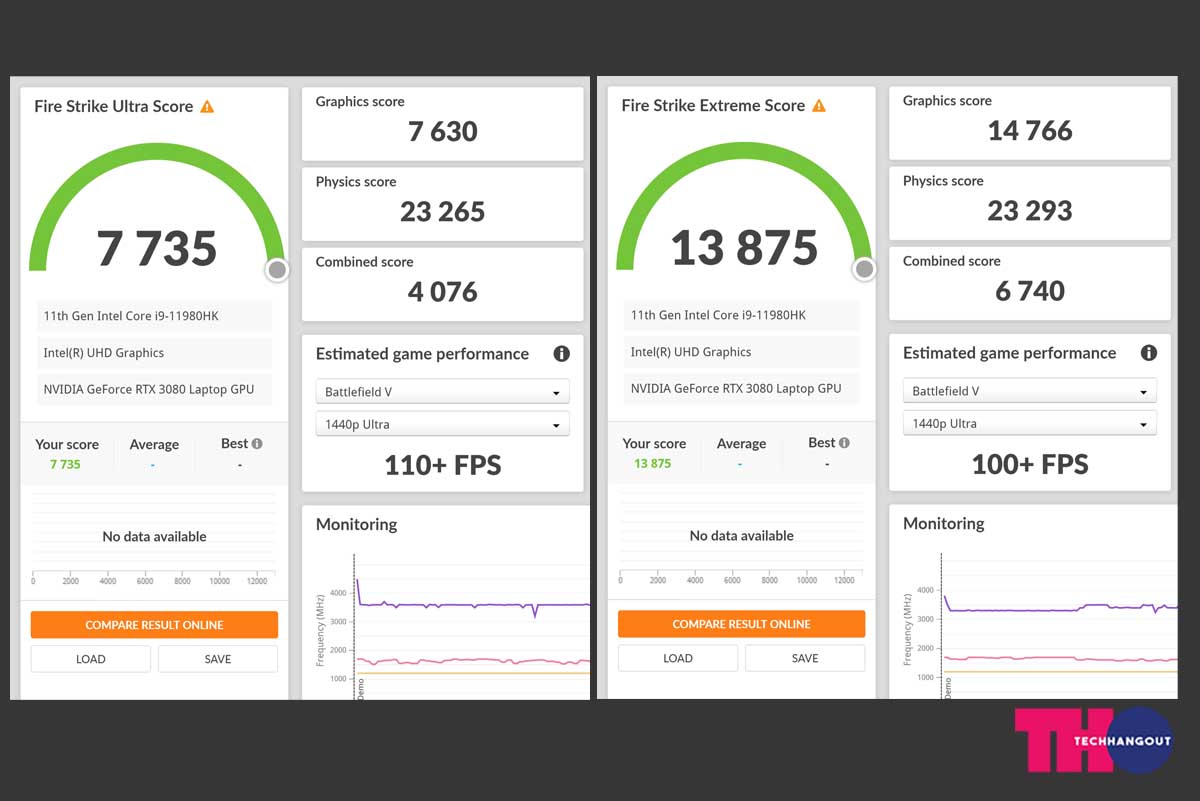Screen dimensions: 1200x801
Task: Click LOAD in the Fire Strike Ultra panel
Action: coord(91,659)
